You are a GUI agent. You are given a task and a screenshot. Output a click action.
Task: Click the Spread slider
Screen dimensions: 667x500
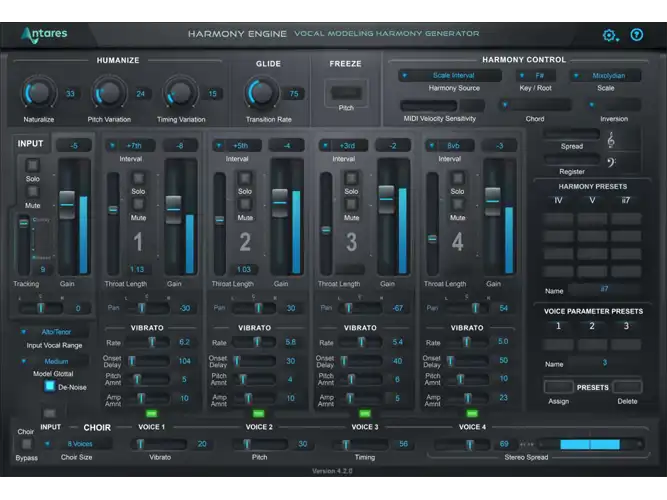[x=571, y=134]
